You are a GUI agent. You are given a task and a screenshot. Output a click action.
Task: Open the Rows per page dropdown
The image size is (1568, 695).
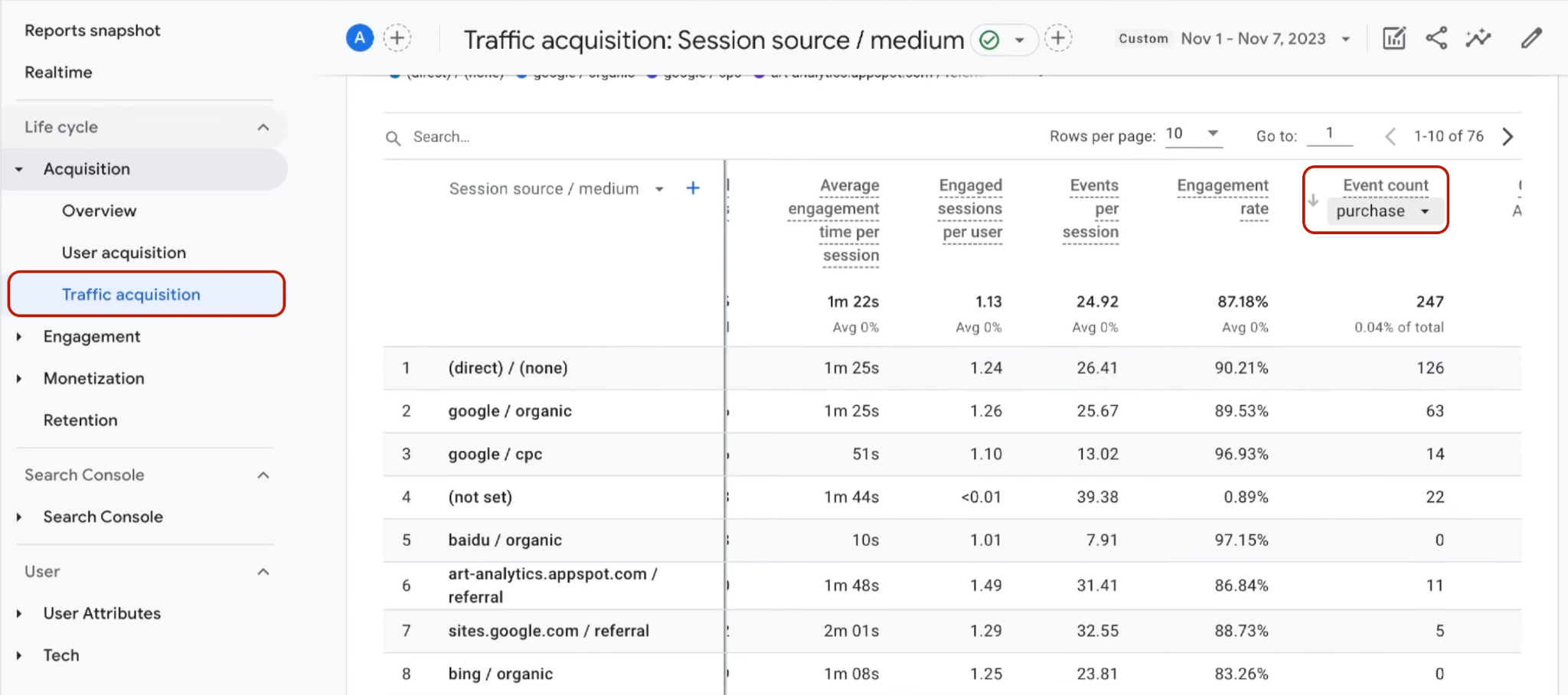[x=1193, y=134]
